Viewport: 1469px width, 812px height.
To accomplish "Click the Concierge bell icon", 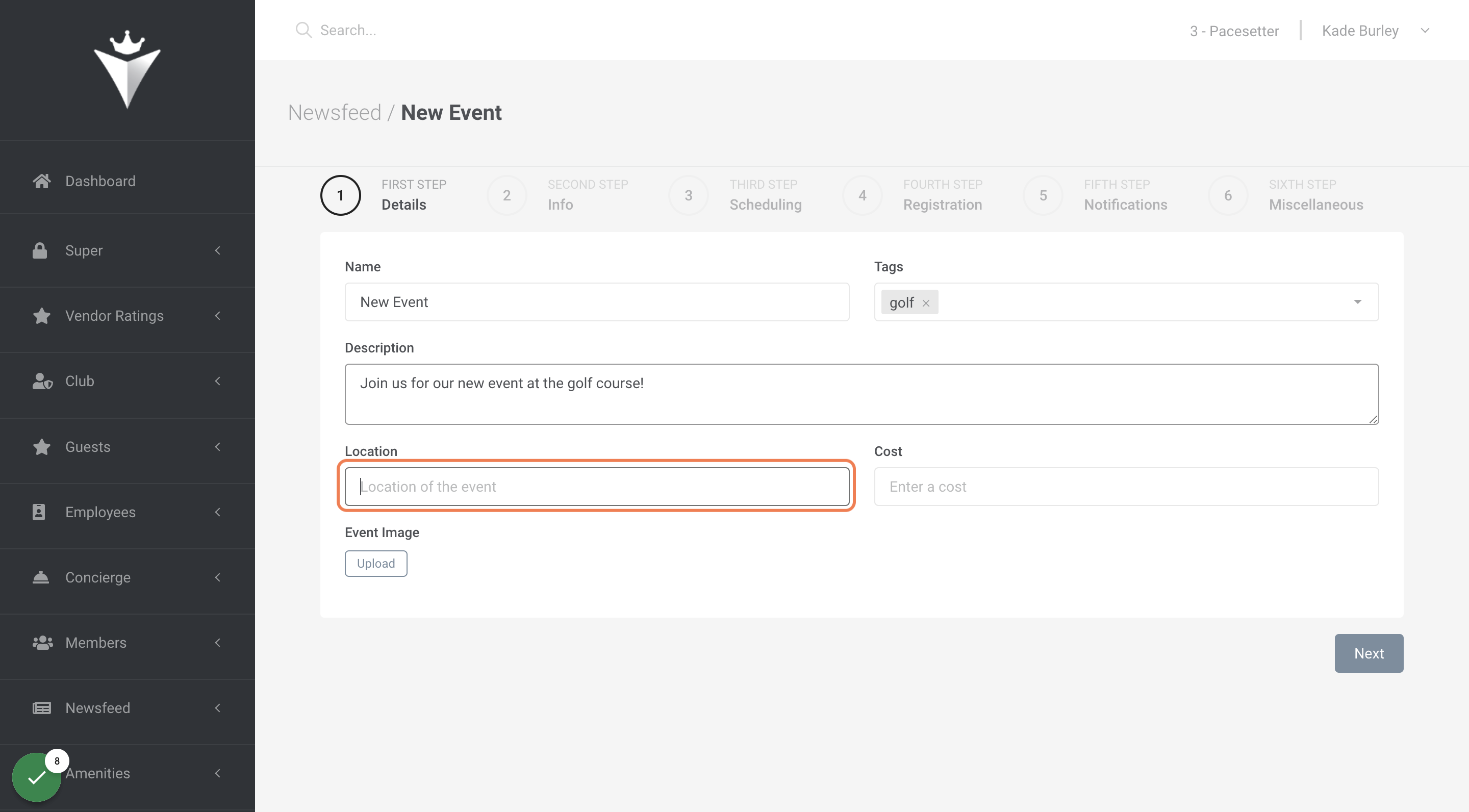I will [x=40, y=577].
